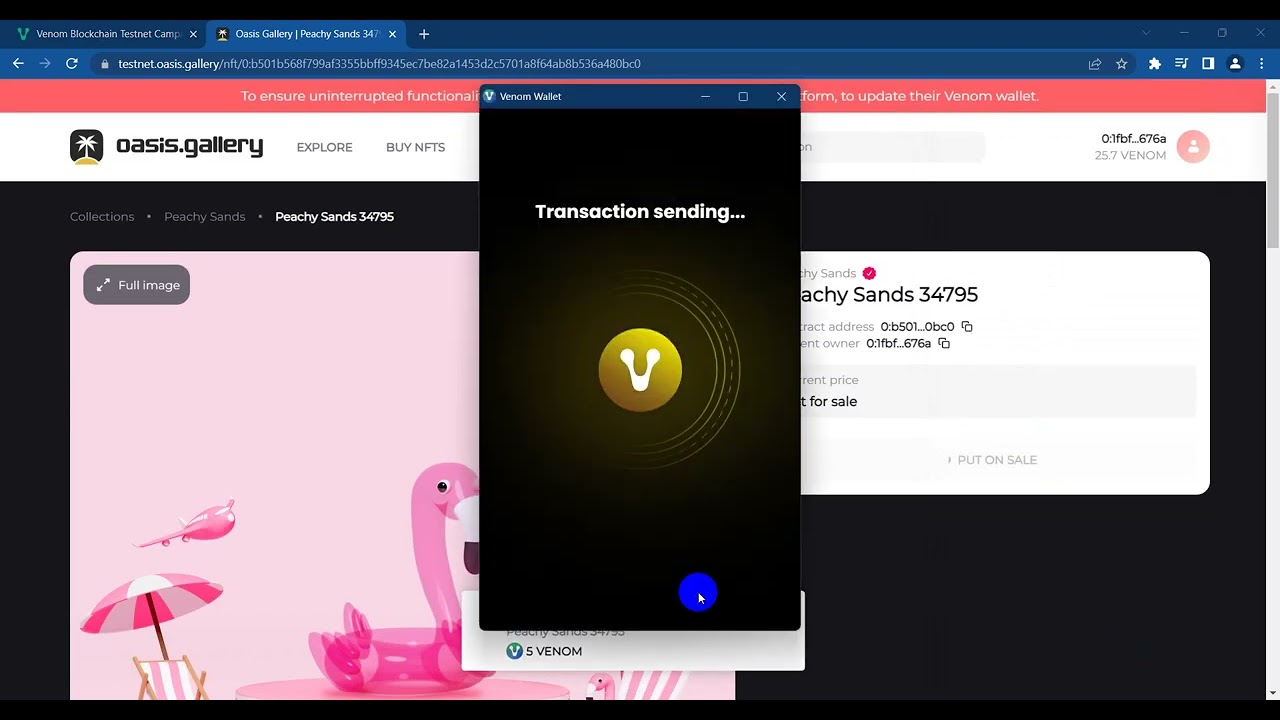Image resolution: width=1280 pixels, height=720 pixels.
Task: Click the wallet address 0:1fbf...676a in the header
Action: pyautogui.click(x=1133, y=138)
